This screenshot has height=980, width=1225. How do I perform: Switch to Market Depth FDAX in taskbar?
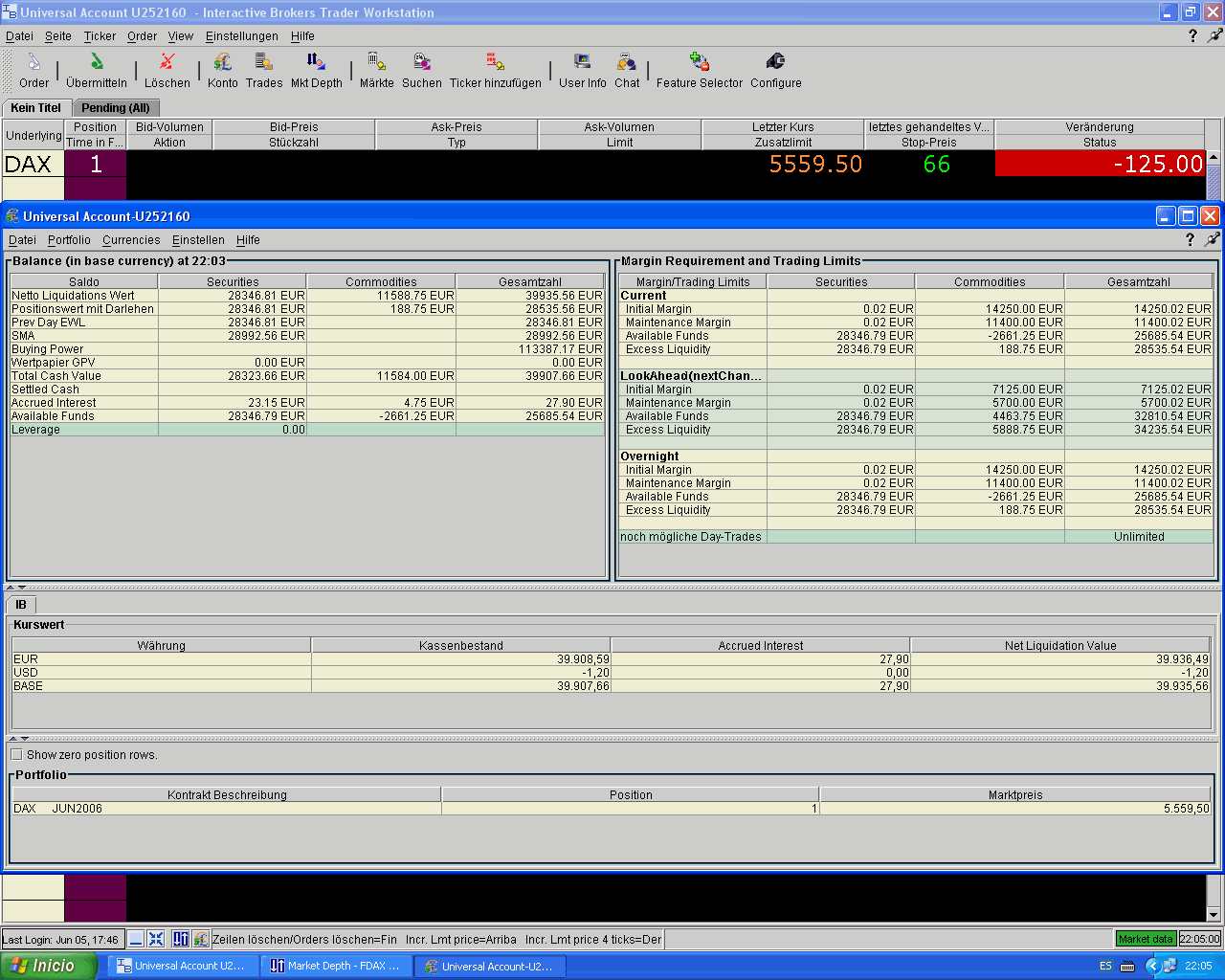[336, 966]
